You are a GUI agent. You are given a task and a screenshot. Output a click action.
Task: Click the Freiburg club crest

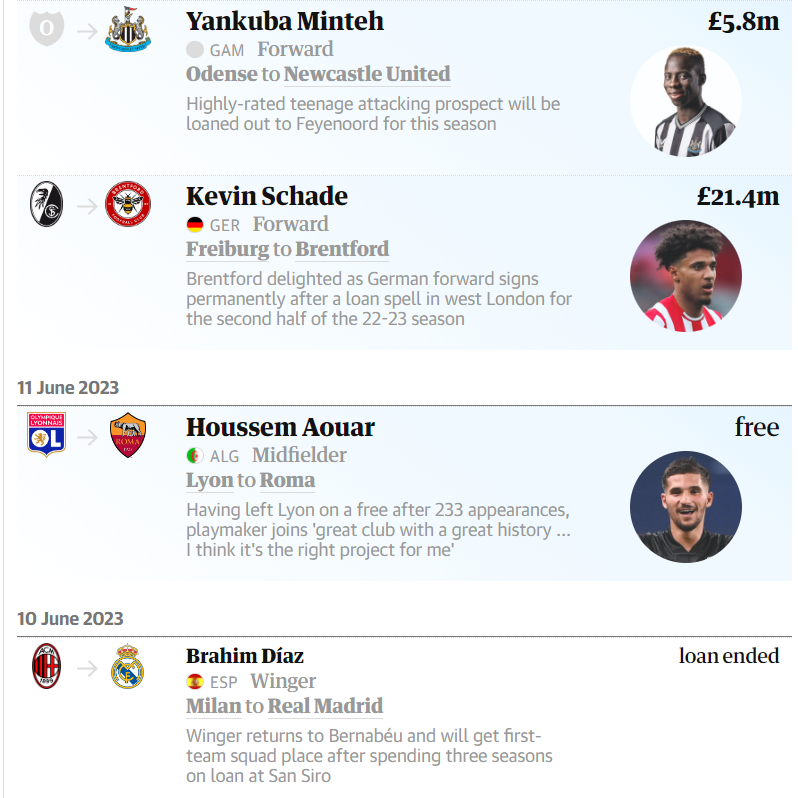click(x=46, y=204)
